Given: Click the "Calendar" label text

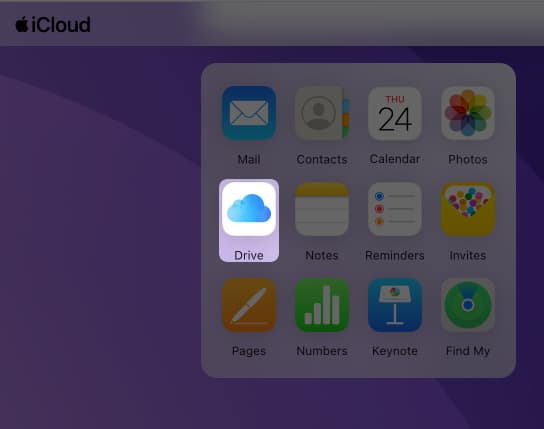Looking at the screenshot, I should tap(395, 159).
